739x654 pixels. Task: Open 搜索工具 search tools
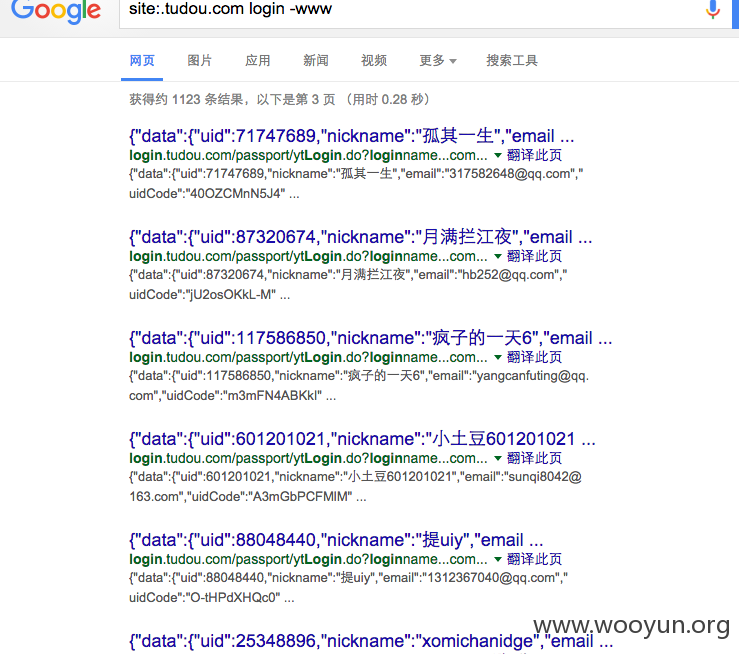pos(512,60)
